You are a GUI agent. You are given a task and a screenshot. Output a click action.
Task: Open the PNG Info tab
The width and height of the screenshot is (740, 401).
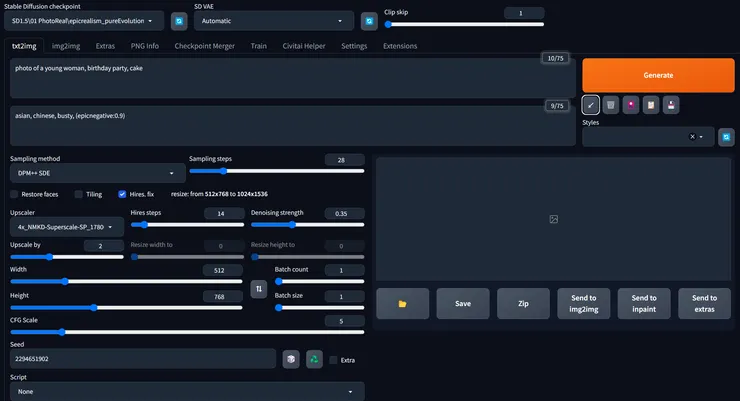coord(145,46)
